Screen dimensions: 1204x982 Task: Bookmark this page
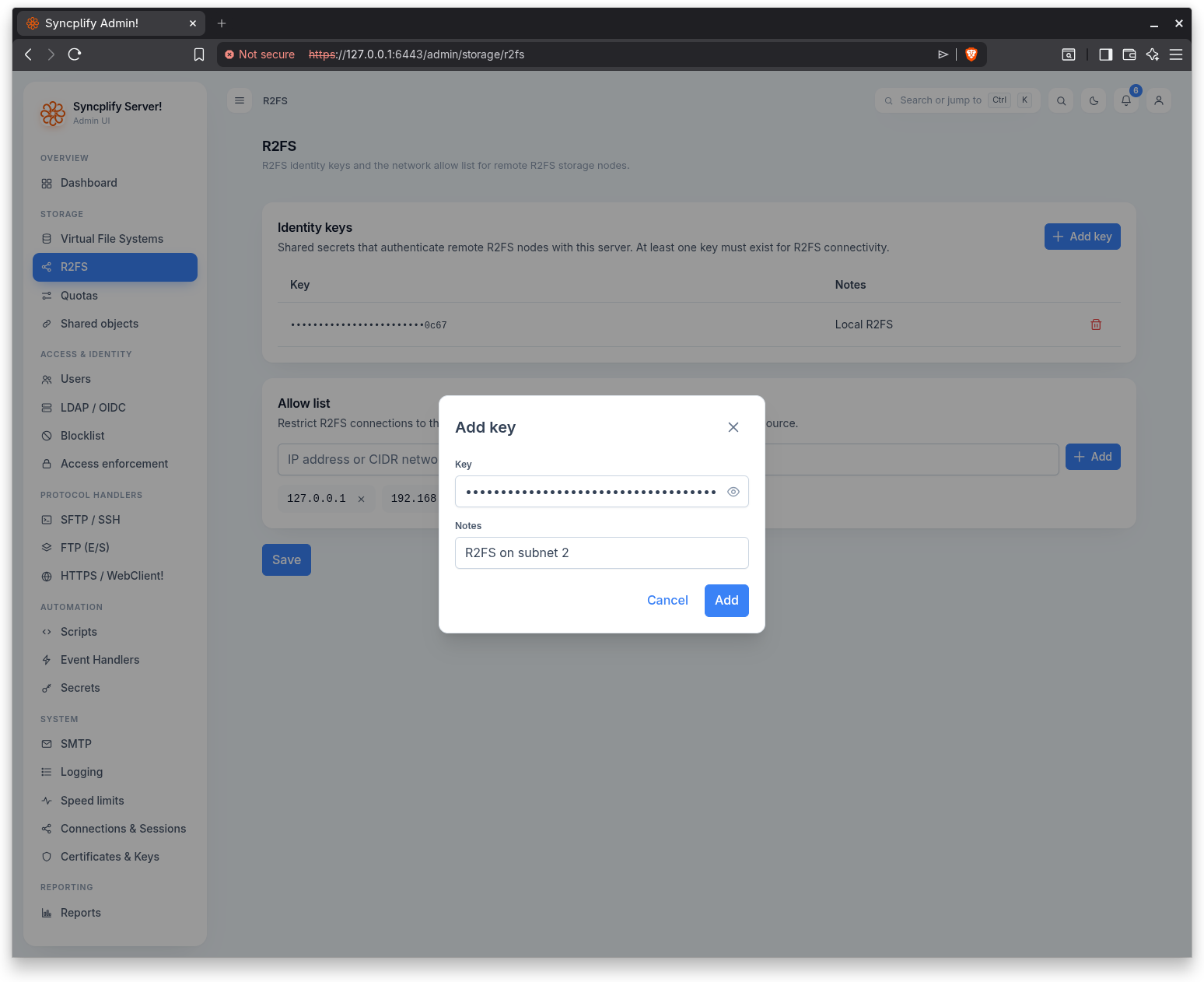point(199,54)
